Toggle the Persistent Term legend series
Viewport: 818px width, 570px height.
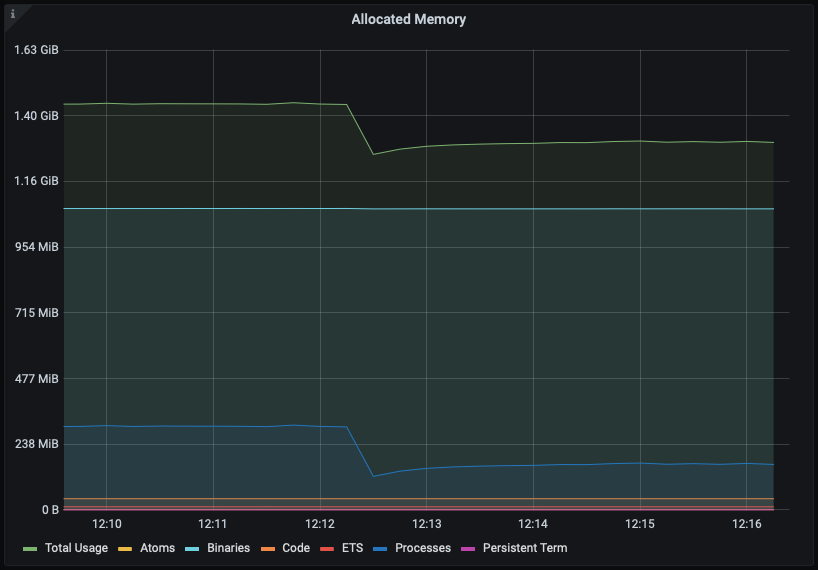pos(525,548)
